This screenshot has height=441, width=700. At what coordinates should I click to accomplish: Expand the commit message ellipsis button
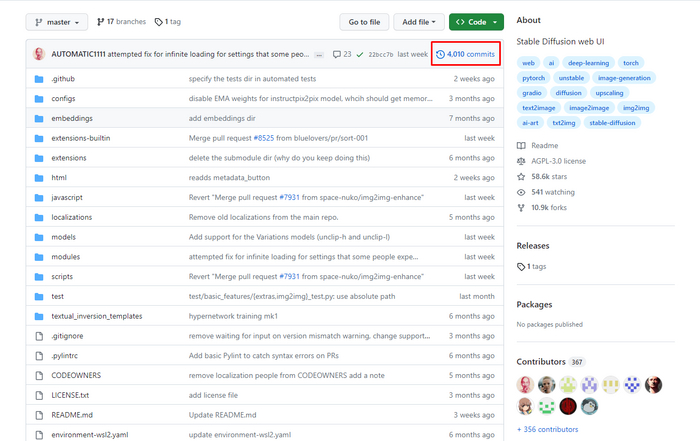pyautogui.click(x=319, y=55)
